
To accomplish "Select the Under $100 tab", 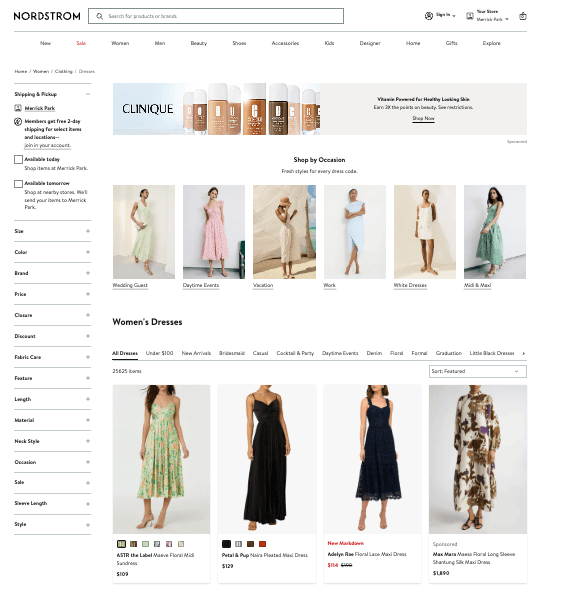I will click(159, 353).
